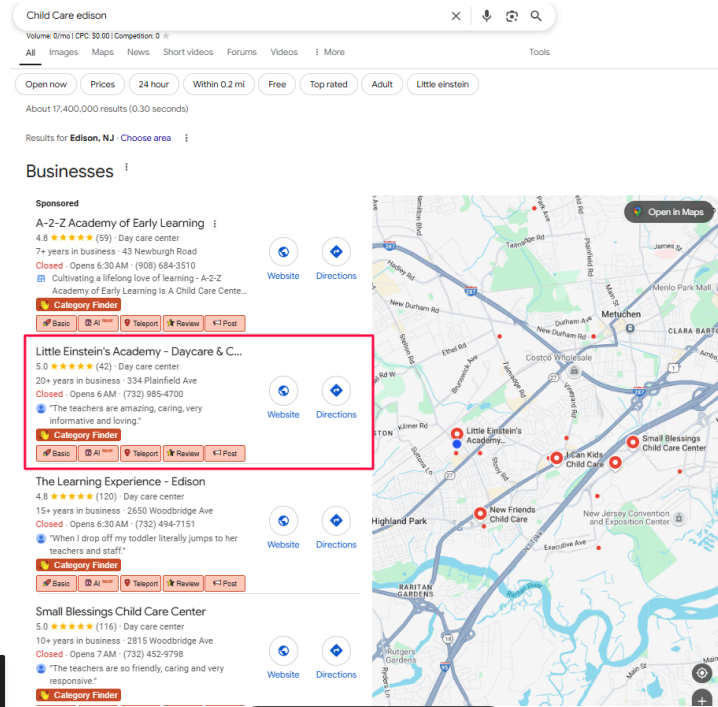Open Small Blessings Child Care Center listing

coord(121,612)
